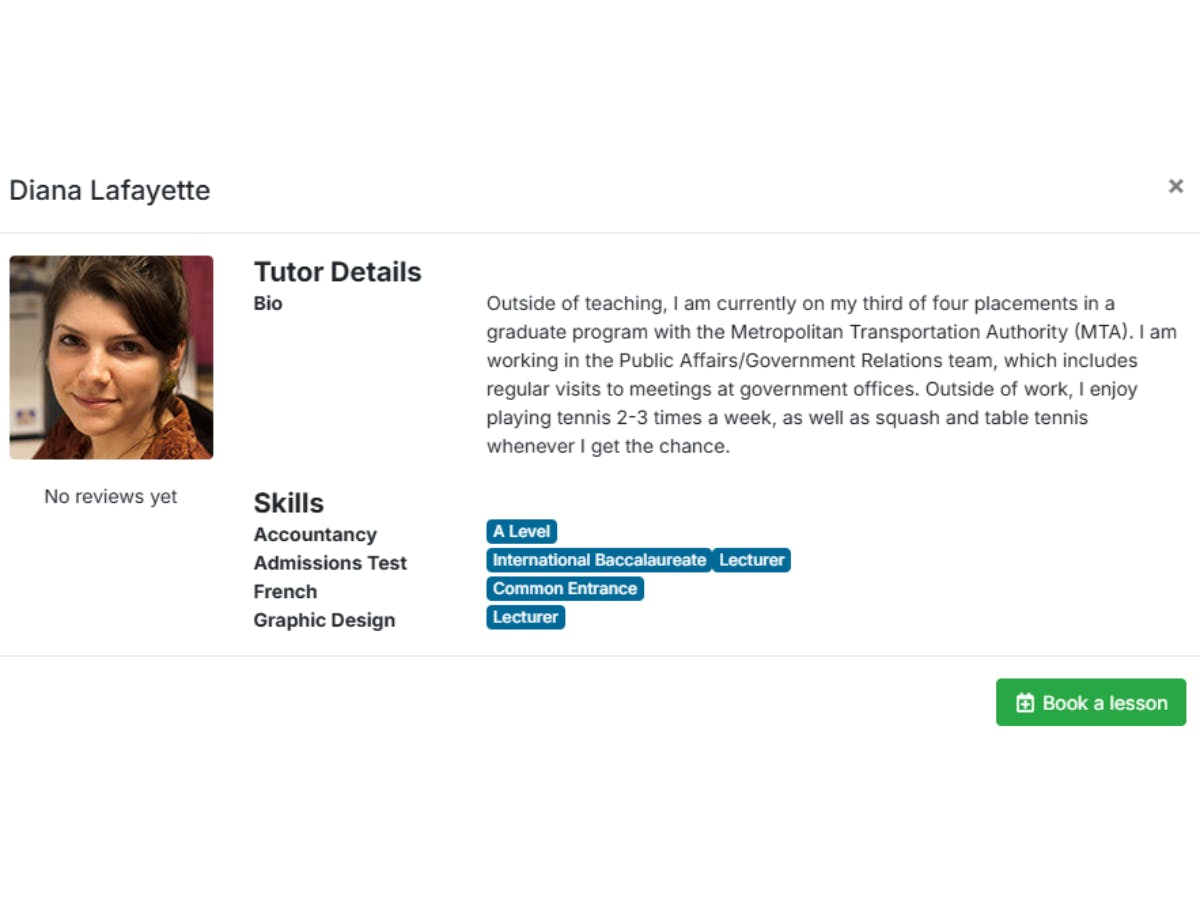Click the Accountancy skill label
1200x900 pixels.
pos(315,535)
